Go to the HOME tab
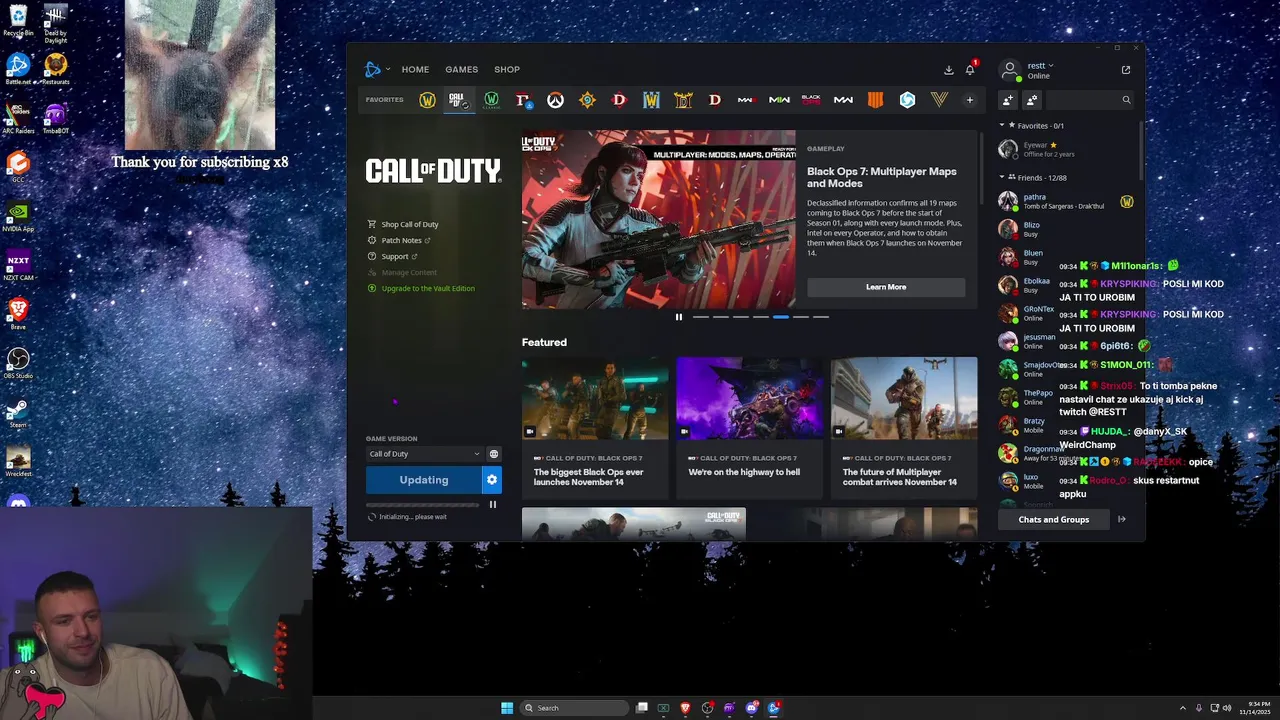The width and height of the screenshot is (1280, 720). click(x=415, y=70)
